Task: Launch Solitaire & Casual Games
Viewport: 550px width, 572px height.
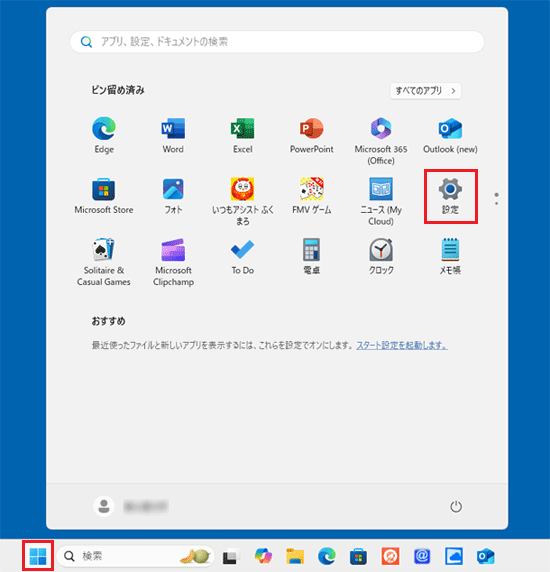Action: pyautogui.click(x=104, y=262)
